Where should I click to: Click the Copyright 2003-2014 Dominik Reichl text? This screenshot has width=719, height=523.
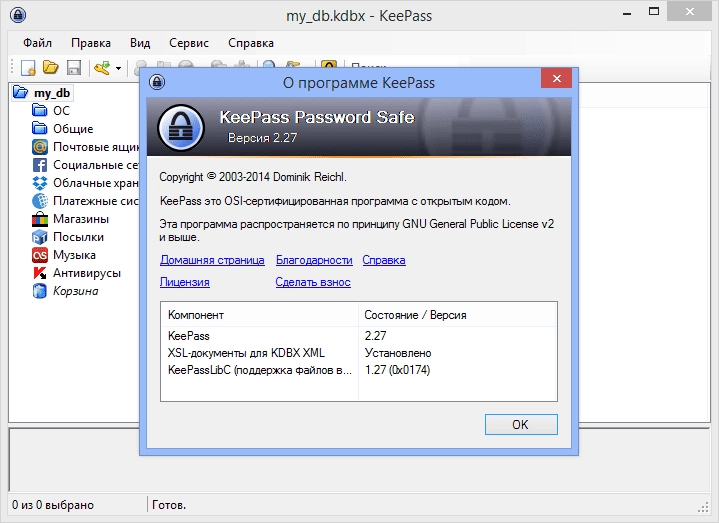pos(253,177)
